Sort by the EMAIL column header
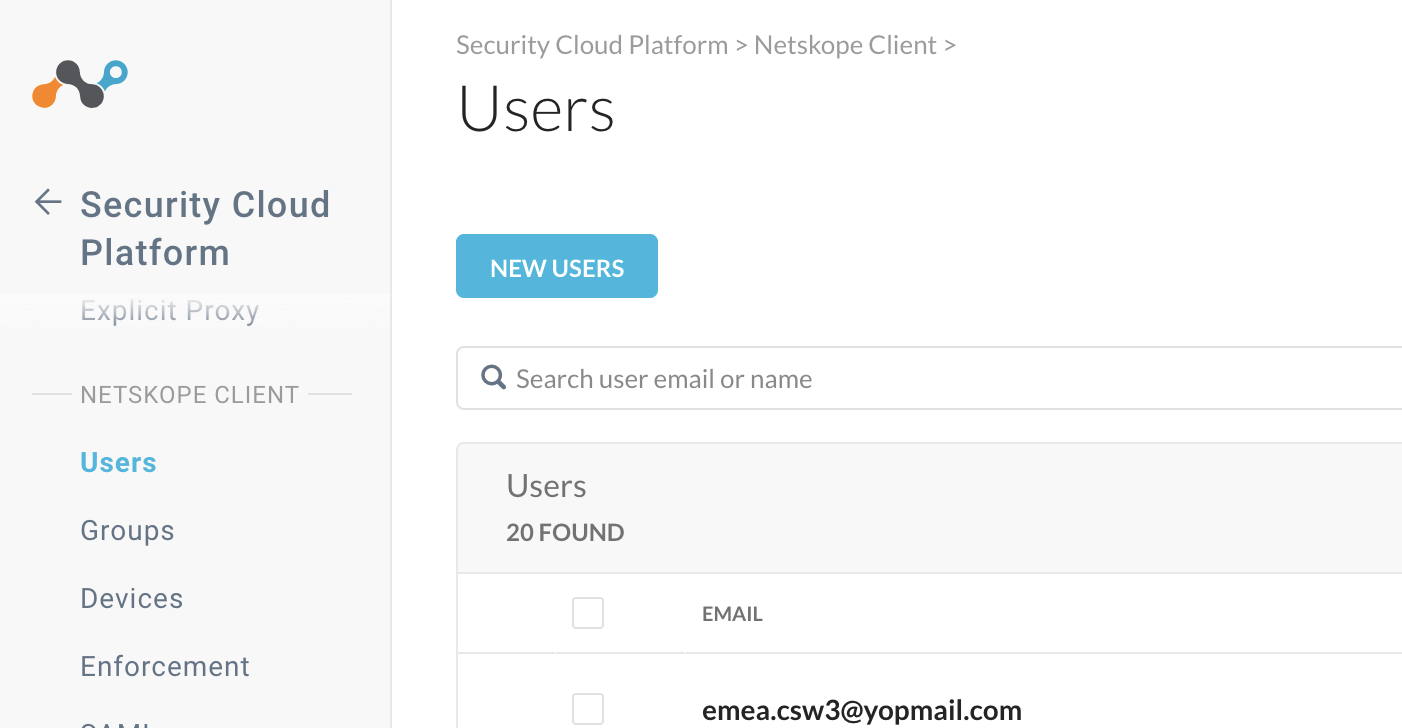 coord(732,614)
